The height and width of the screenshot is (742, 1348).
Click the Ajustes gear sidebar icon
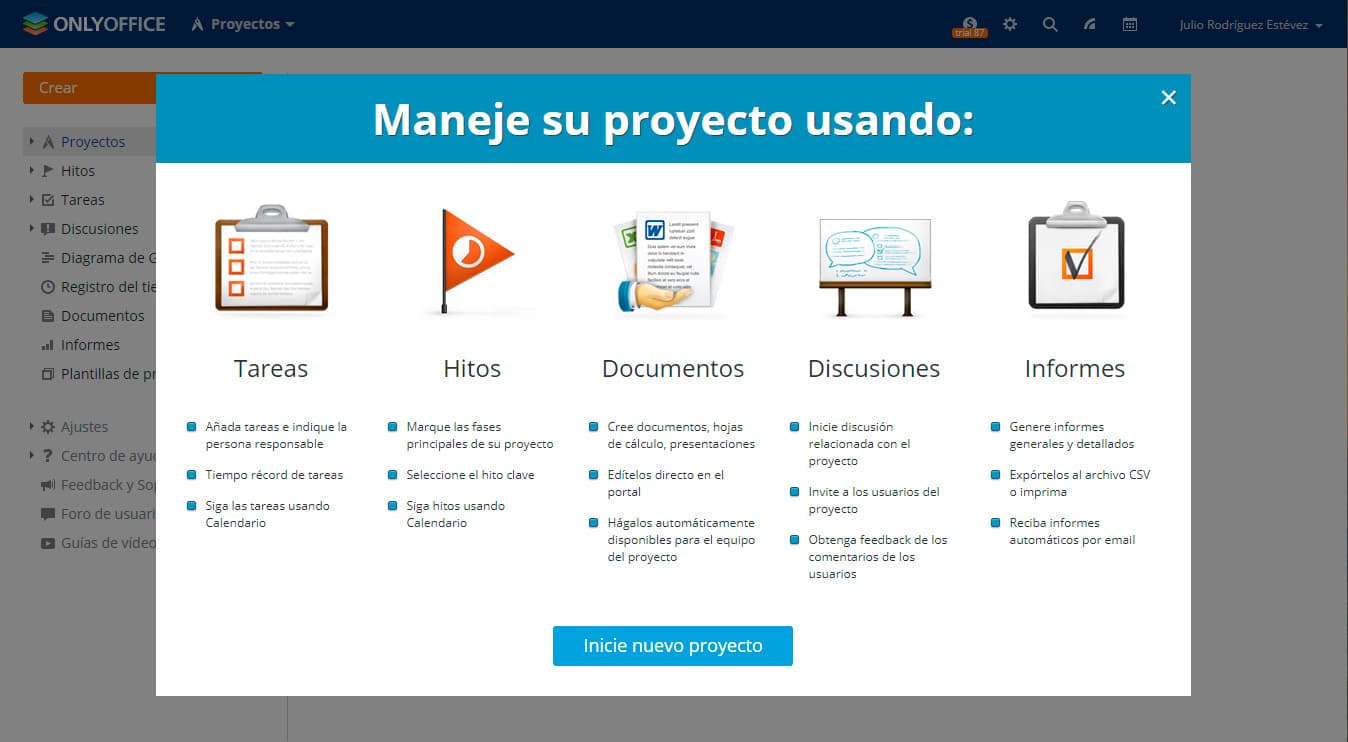tap(48, 427)
